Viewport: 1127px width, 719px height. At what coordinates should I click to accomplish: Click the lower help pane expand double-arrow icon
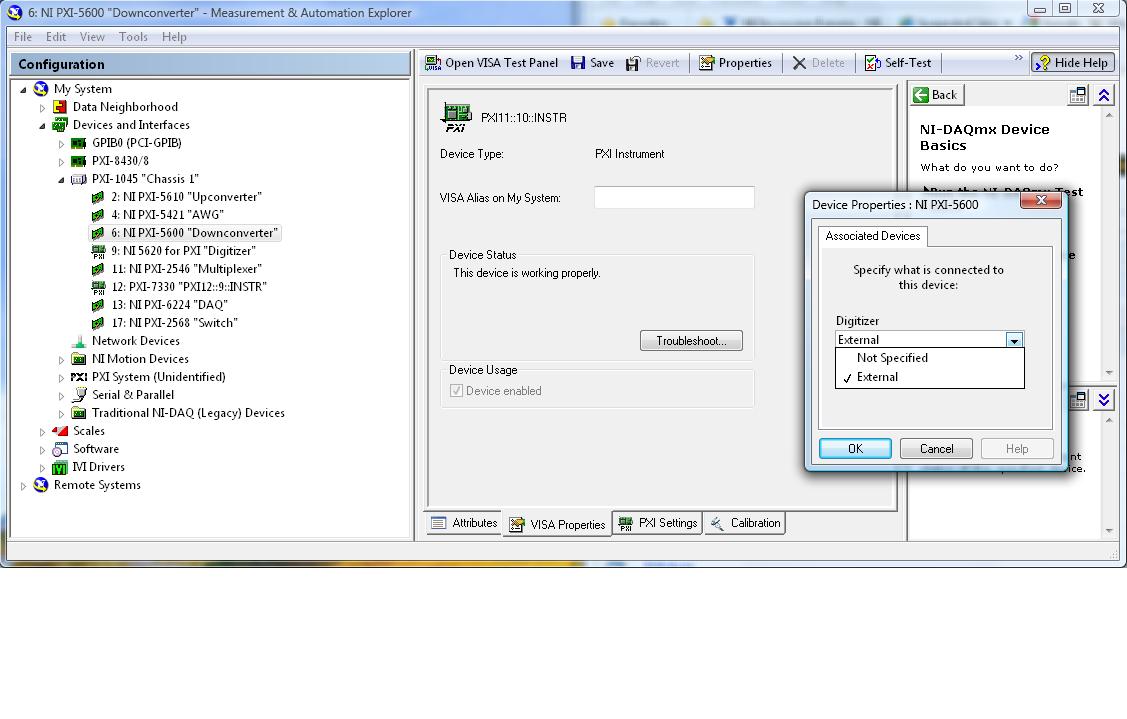click(1104, 400)
